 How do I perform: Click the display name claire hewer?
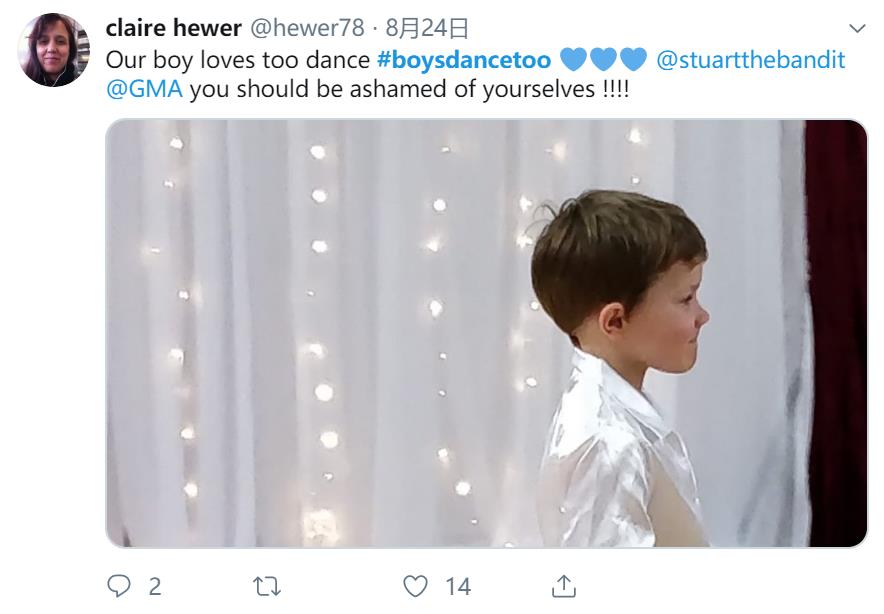173,28
